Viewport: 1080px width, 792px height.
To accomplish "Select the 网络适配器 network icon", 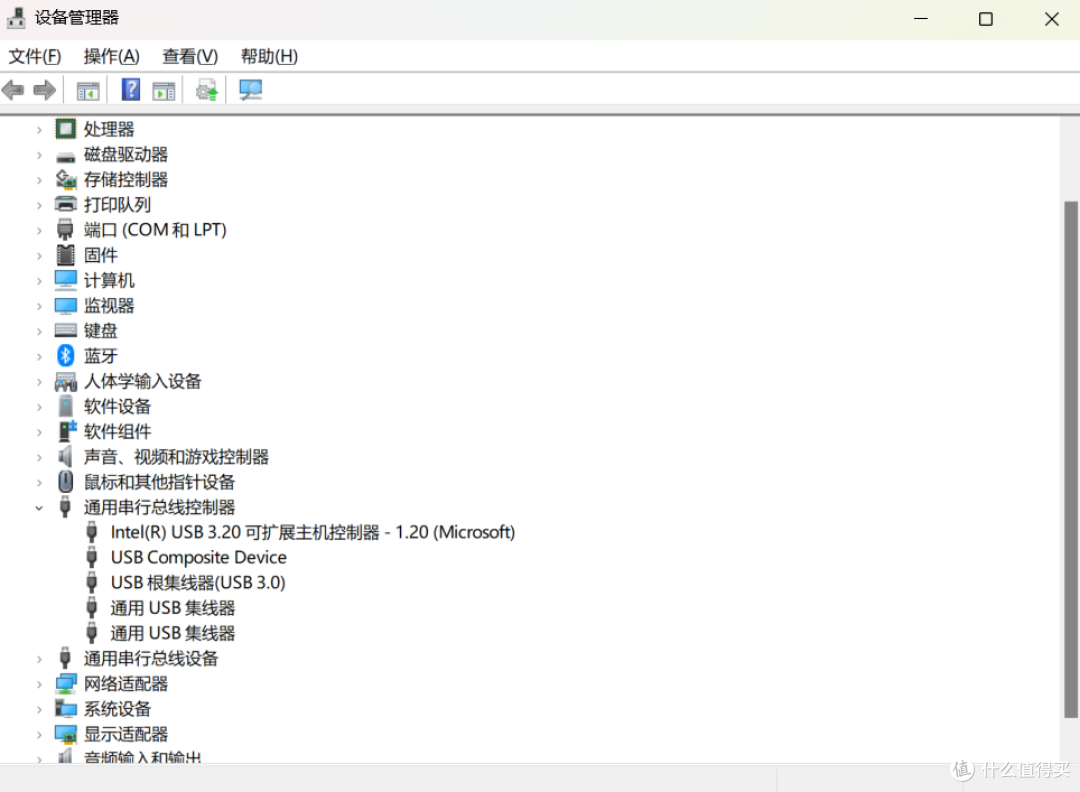I will point(65,683).
